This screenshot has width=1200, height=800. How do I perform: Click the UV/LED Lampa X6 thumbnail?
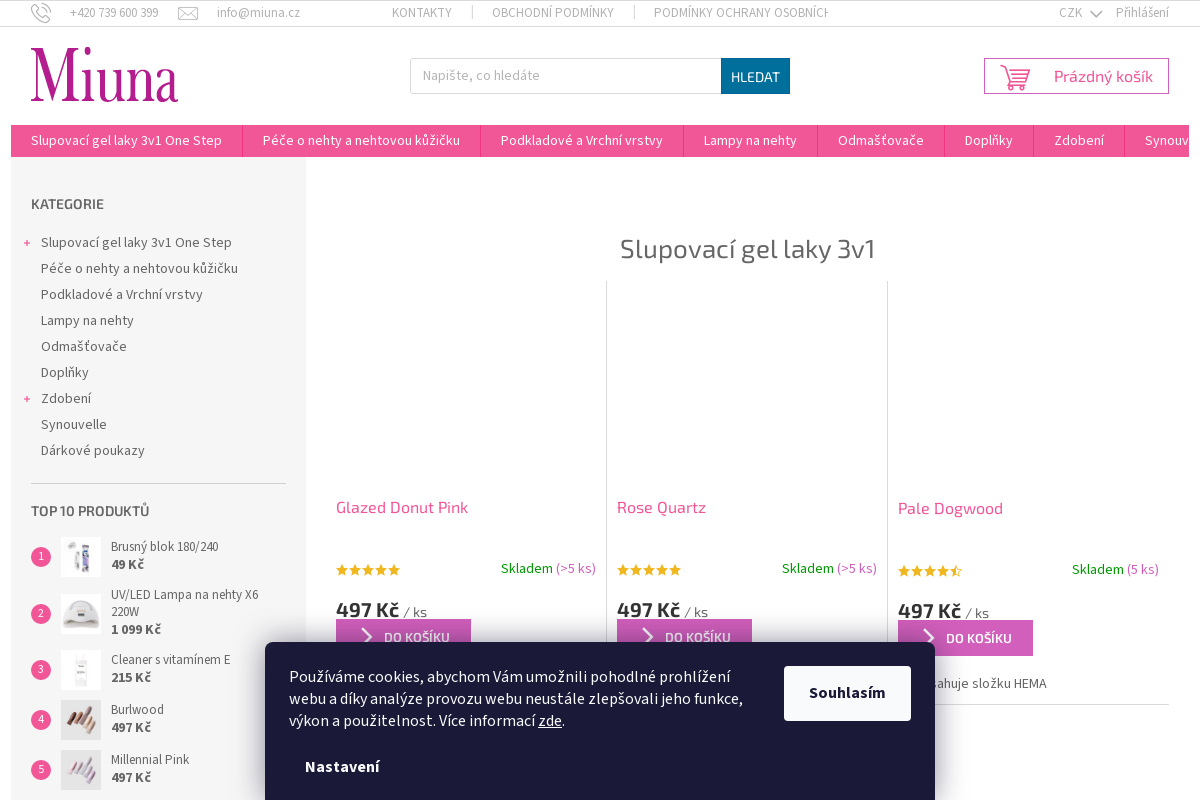pyautogui.click(x=81, y=614)
